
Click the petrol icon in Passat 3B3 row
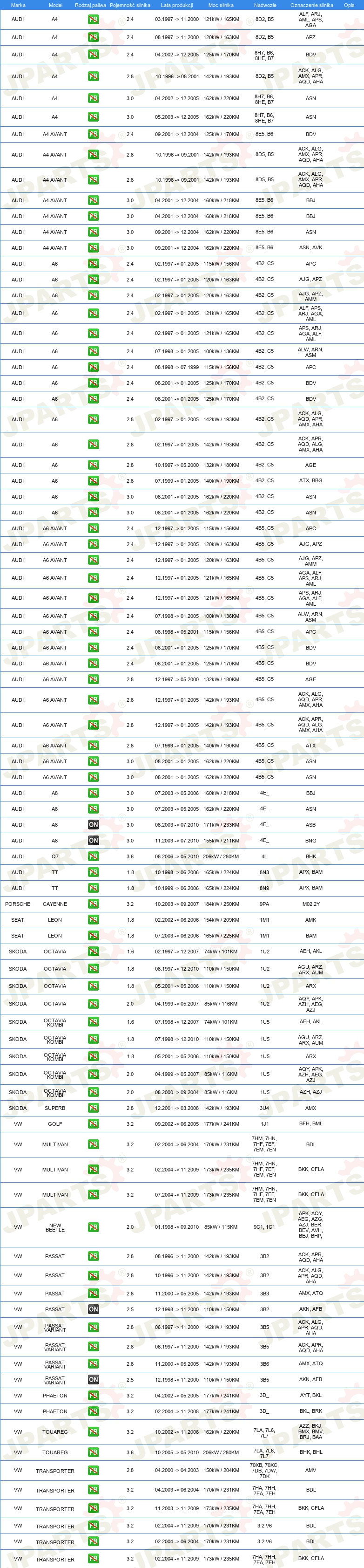(x=93, y=1294)
